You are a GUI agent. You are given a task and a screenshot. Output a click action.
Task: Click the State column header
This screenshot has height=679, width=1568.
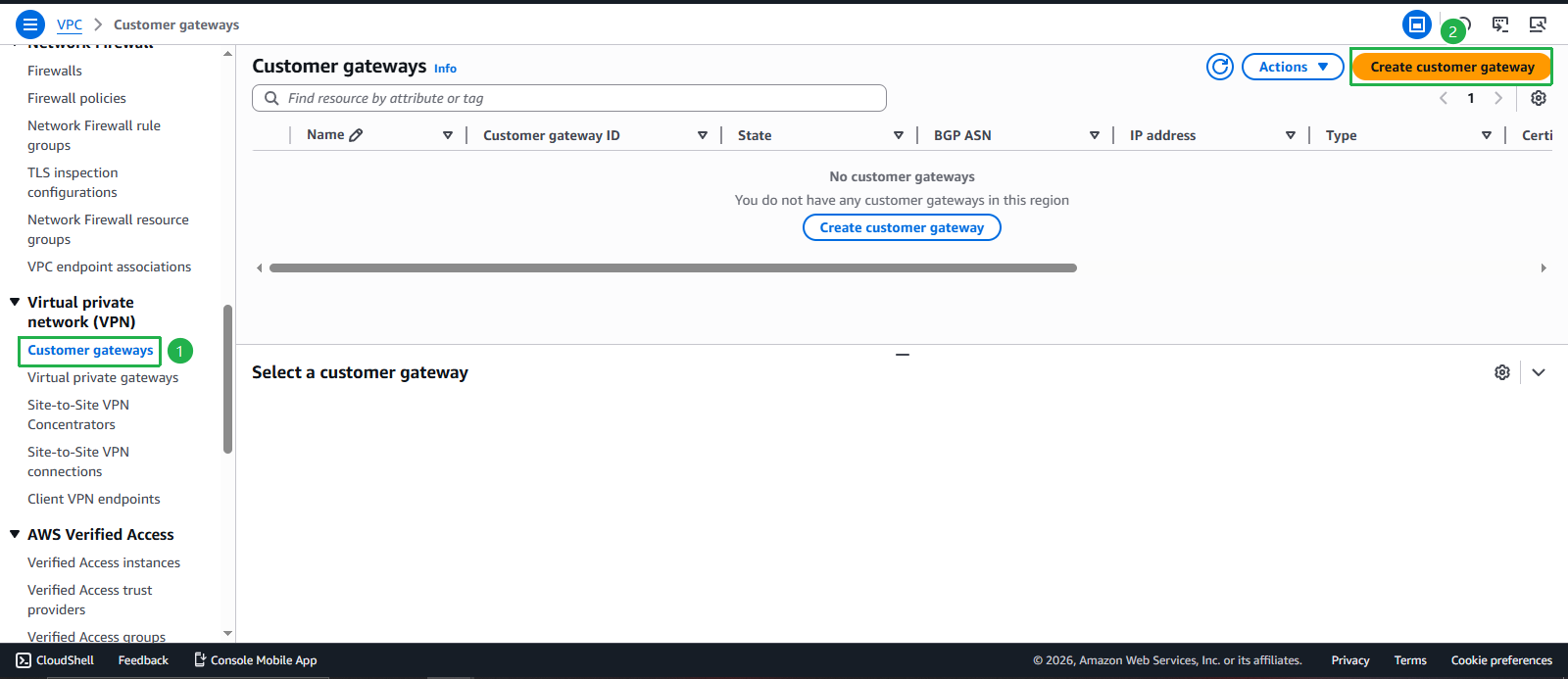click(755, 135)
